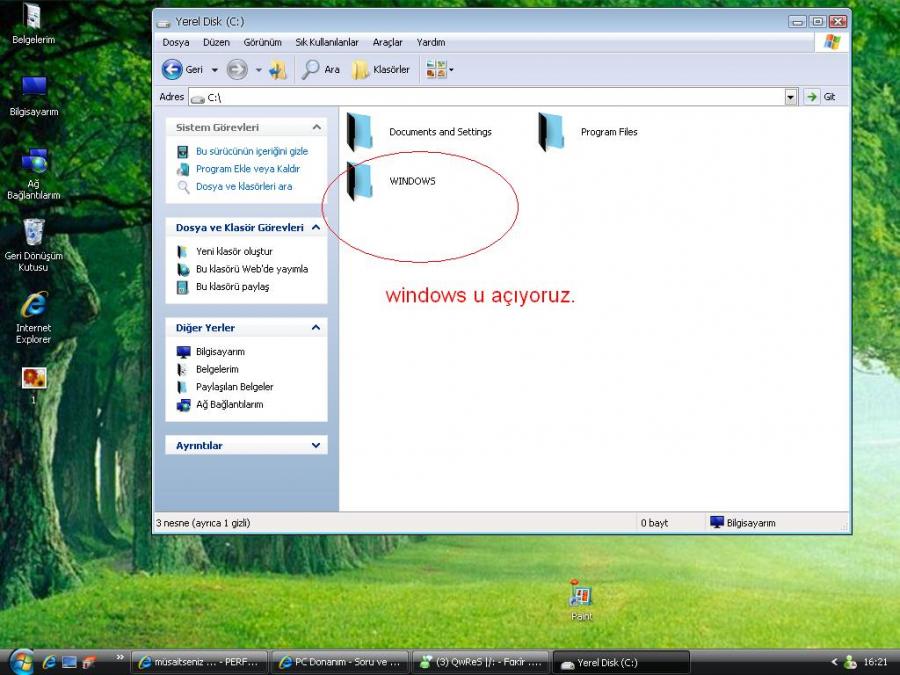Open the Program Files folder
This screenshot has height=675, width=900.
tap(552, 132)
